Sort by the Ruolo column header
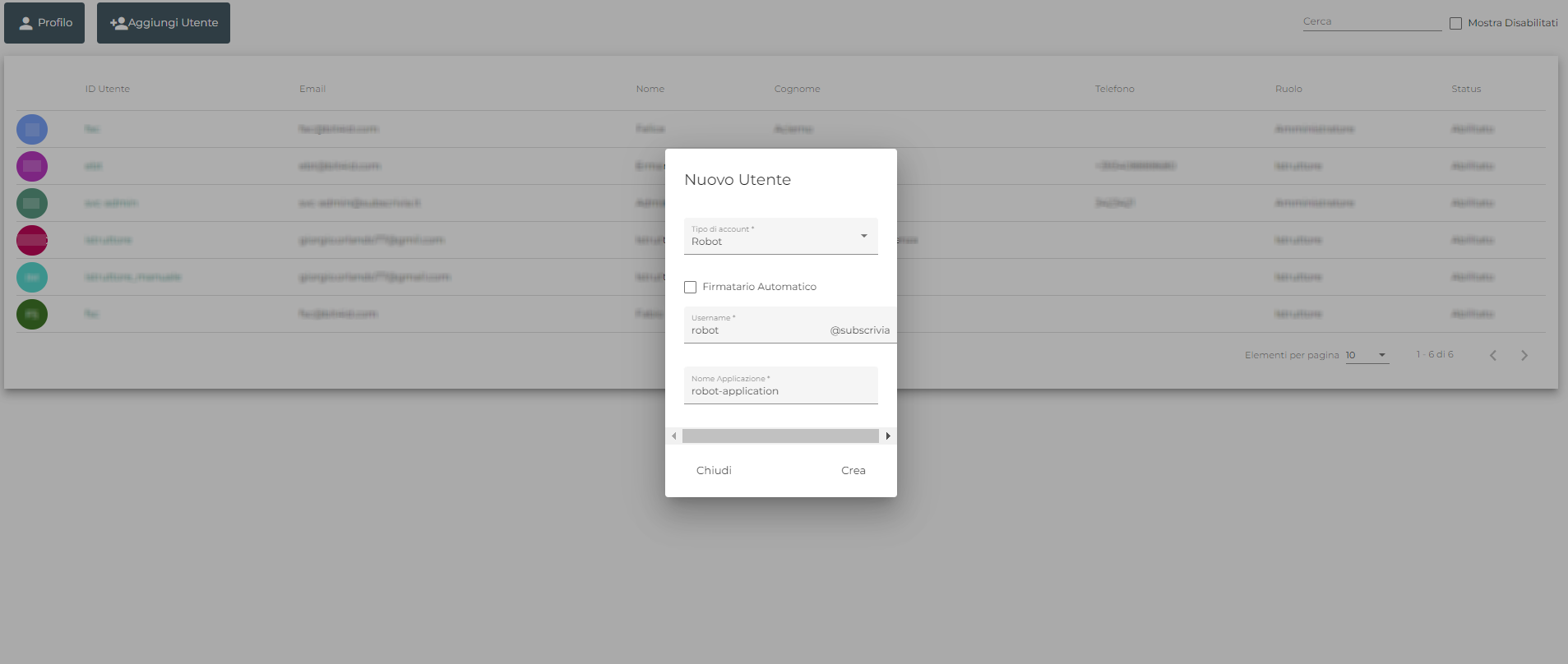1568x664 pixels. (1288, 89)
